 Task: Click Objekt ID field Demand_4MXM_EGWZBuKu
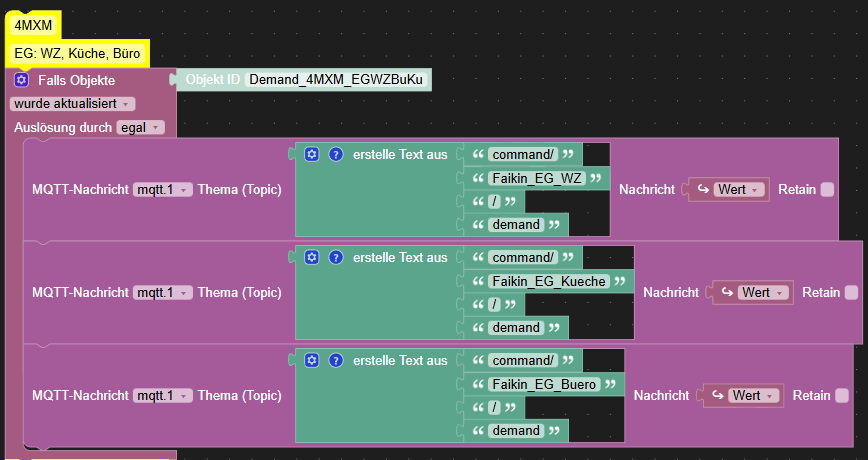point(337,79)
